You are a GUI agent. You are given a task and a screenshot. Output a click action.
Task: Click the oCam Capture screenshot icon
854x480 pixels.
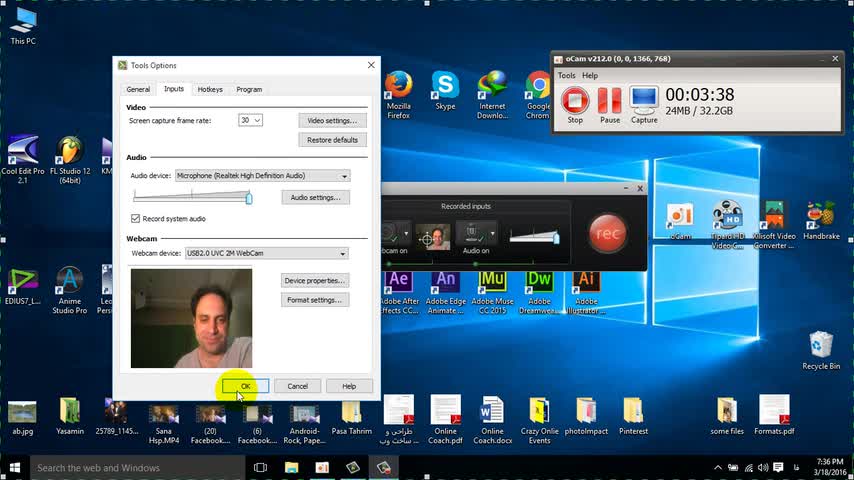pos(644,105)
